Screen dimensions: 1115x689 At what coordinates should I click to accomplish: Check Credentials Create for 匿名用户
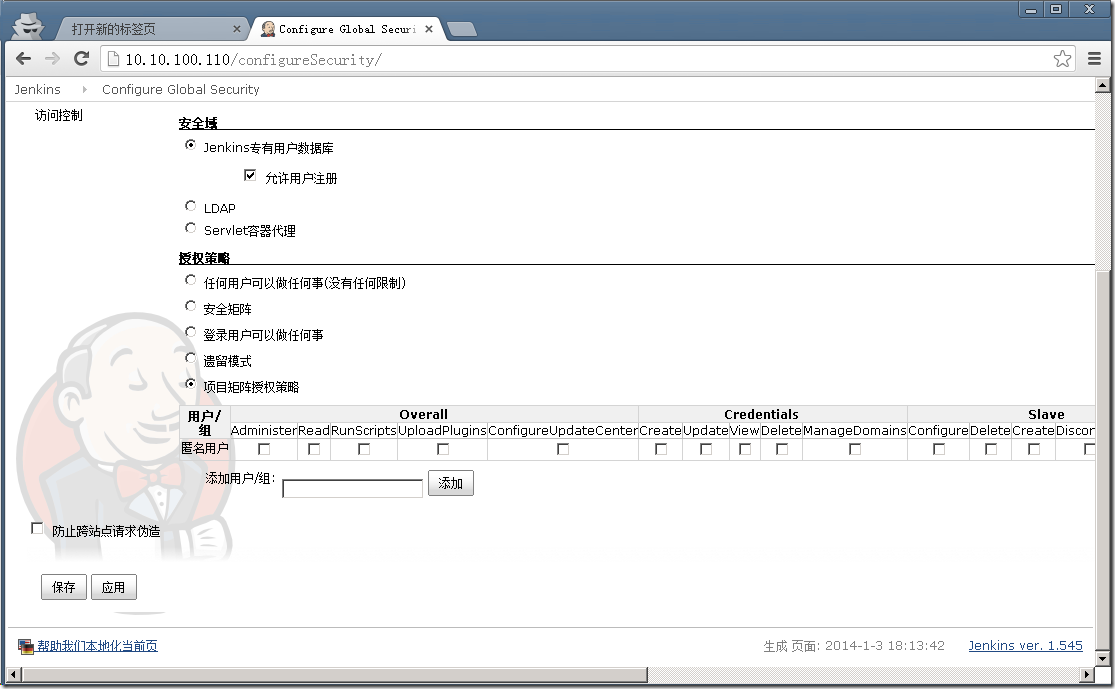661,449
